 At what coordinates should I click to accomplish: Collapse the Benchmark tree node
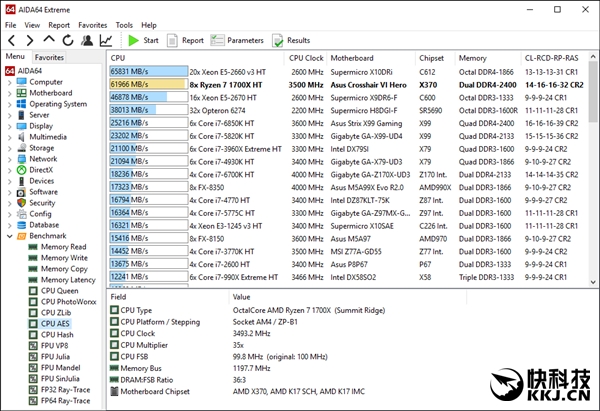coord(10,236)
